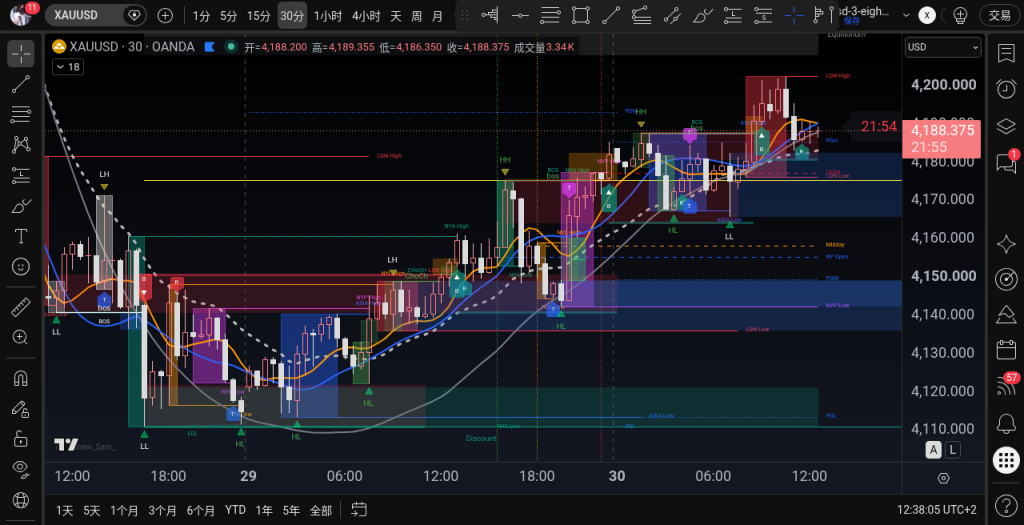Click the plus compare-symbol icon

pyautogui.click(x=165, y=16)
